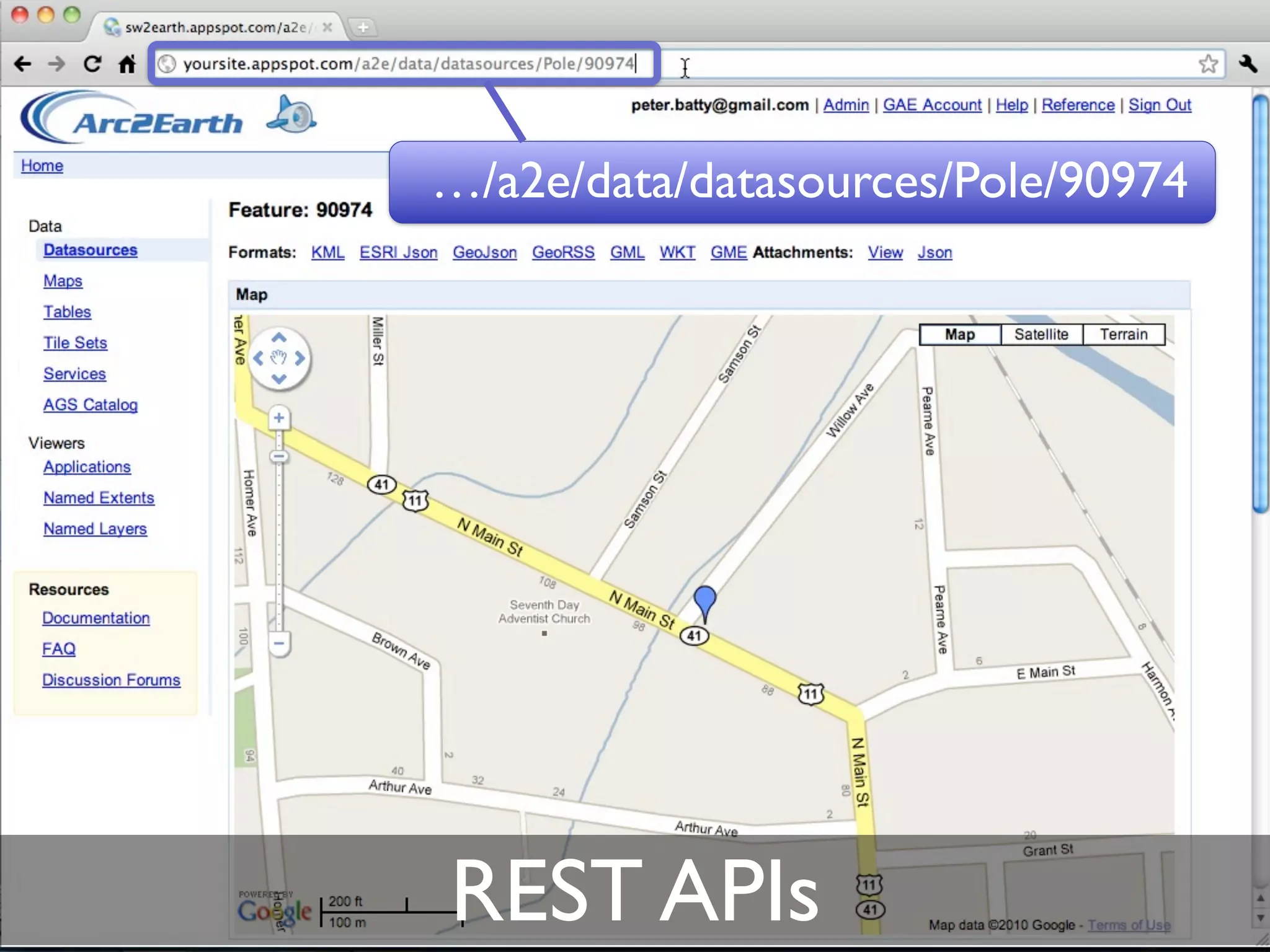Screen dimensions: 1270x952
Task: Open attachments Json link
Action: tap(935, 253)
